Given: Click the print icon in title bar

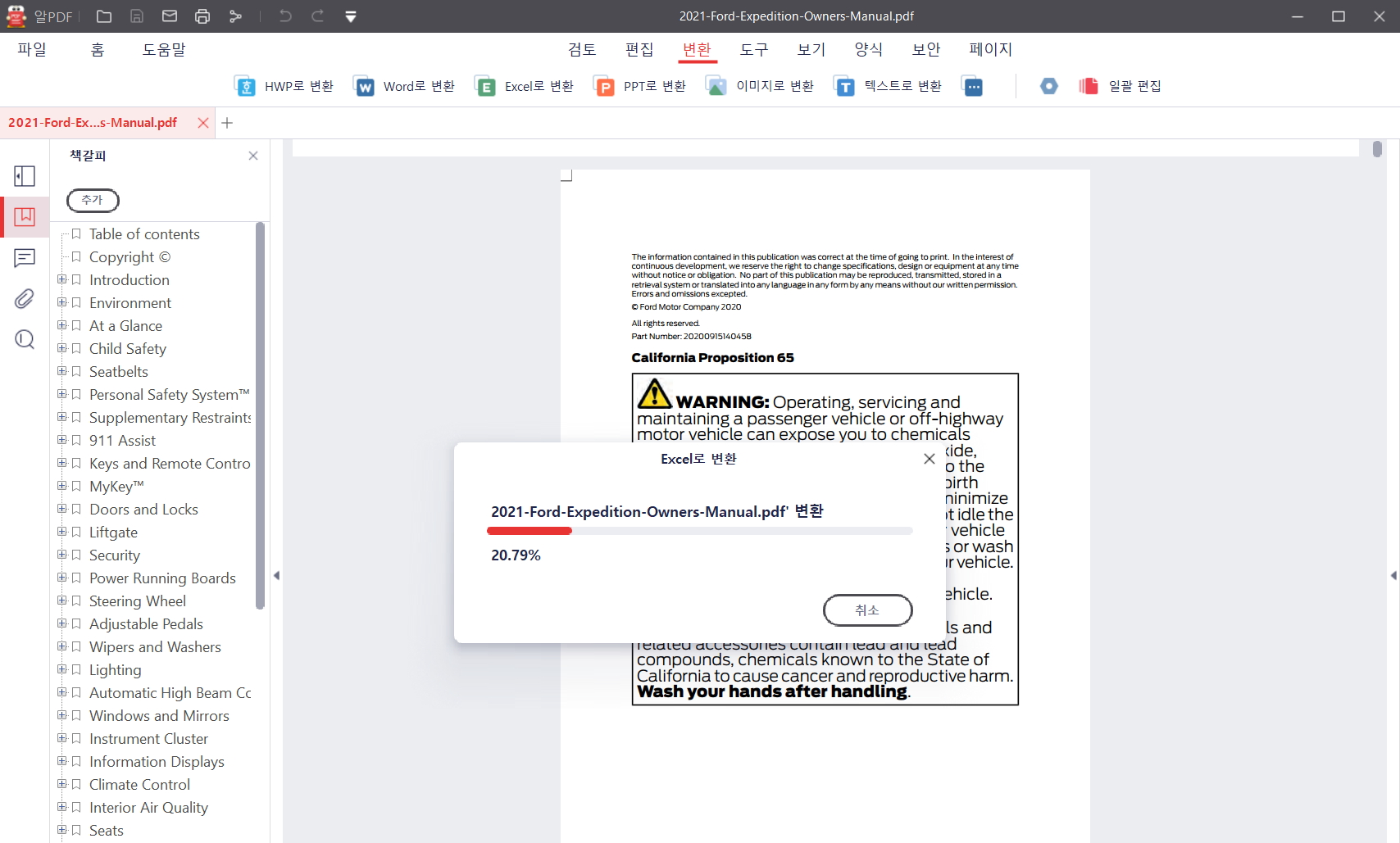Looking at the screenshot, I should [202, 16].
